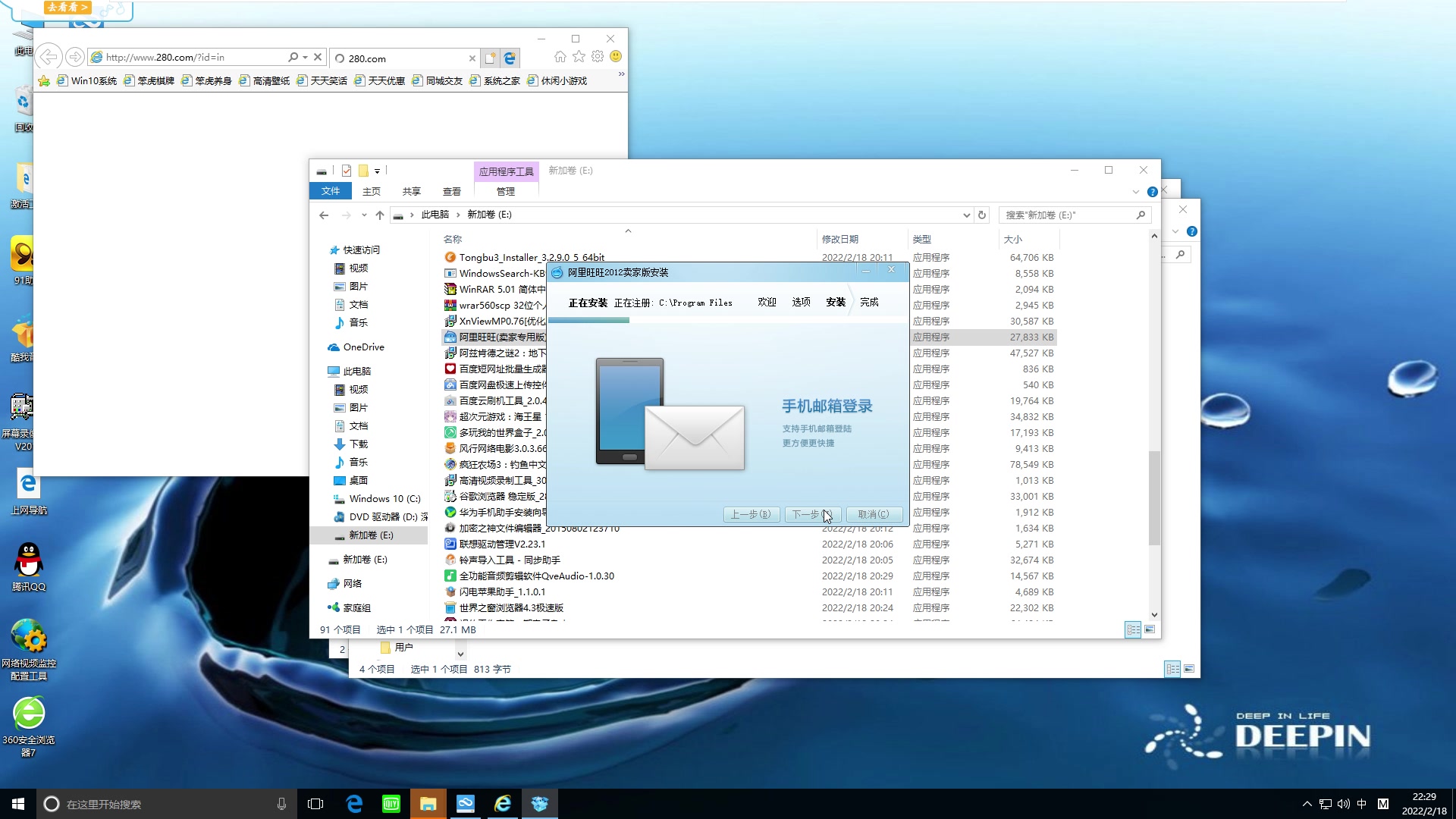Switch to large icons view in Explorer

pos(1150,630)
